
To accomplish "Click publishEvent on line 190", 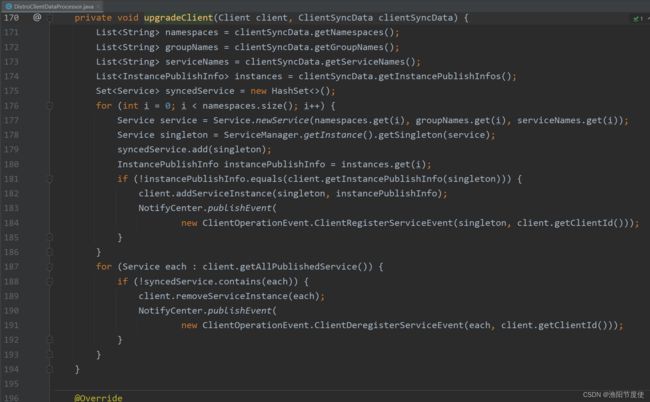I will [239, 311].
